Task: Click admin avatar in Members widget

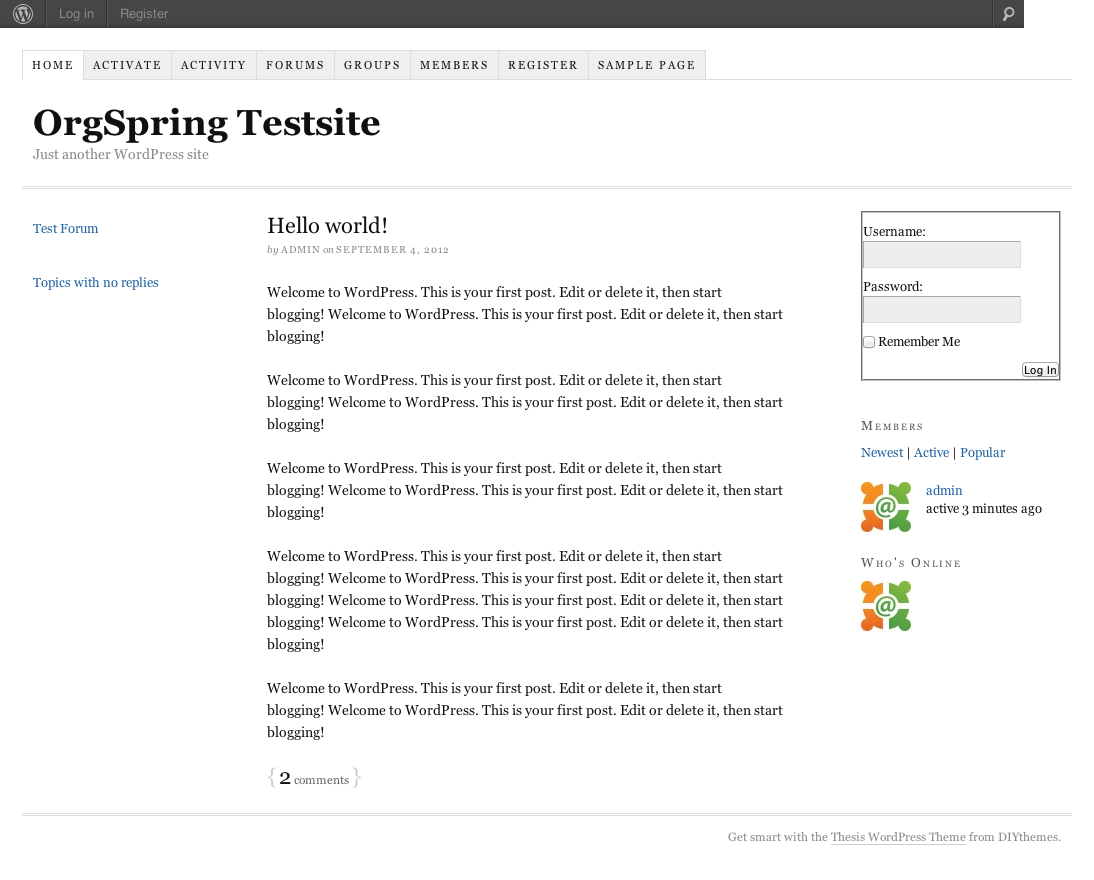Action: (885, 507)
